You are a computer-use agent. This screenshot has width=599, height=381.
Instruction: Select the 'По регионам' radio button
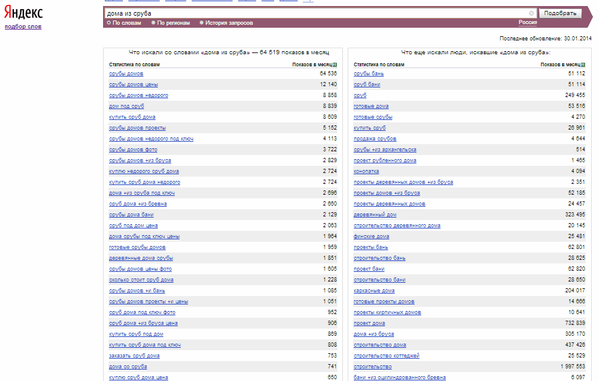click(153, 23)
